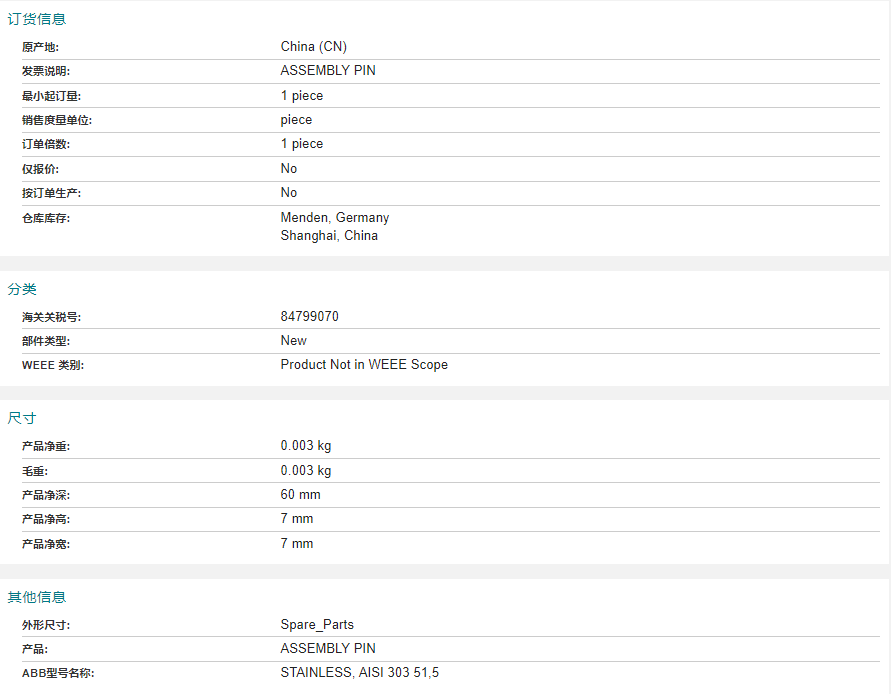This screenshot has width=891, height=694.
Task: Click the 最小起订量 label
Action: click(52, 96)
